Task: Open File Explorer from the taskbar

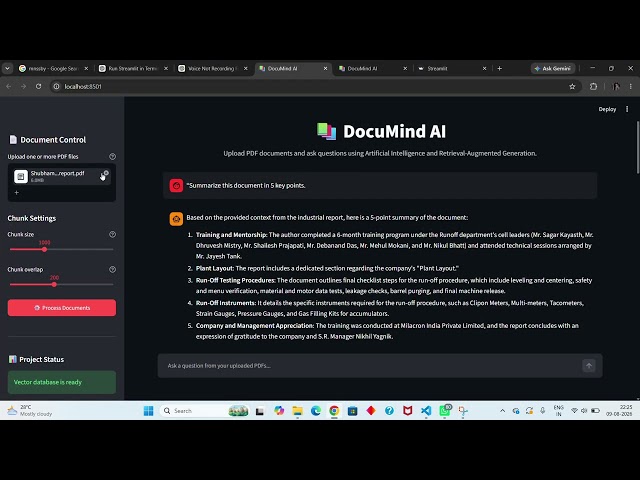Action: pos(298,411)
